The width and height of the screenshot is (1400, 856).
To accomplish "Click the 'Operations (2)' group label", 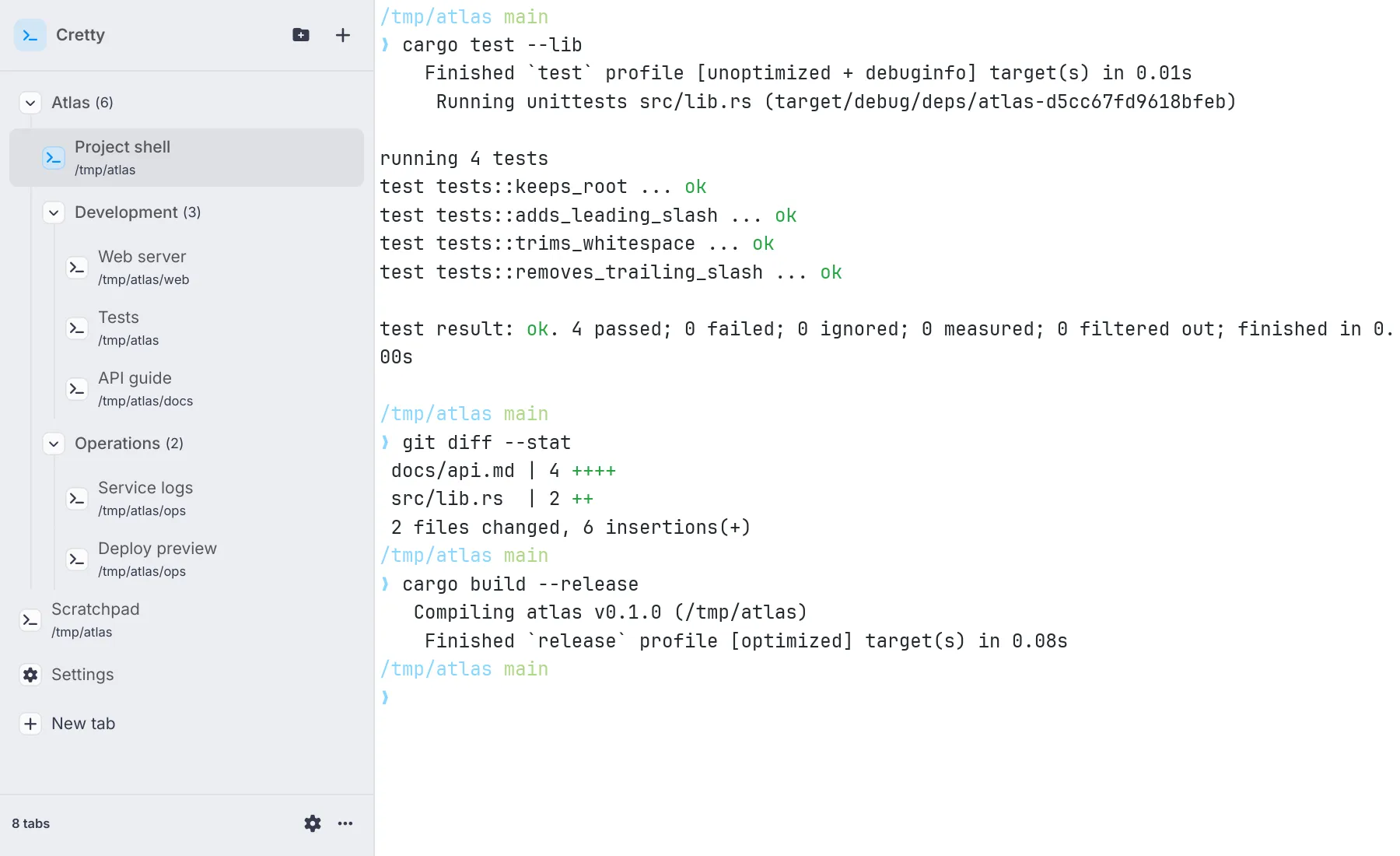I will (x=129, y=444).
